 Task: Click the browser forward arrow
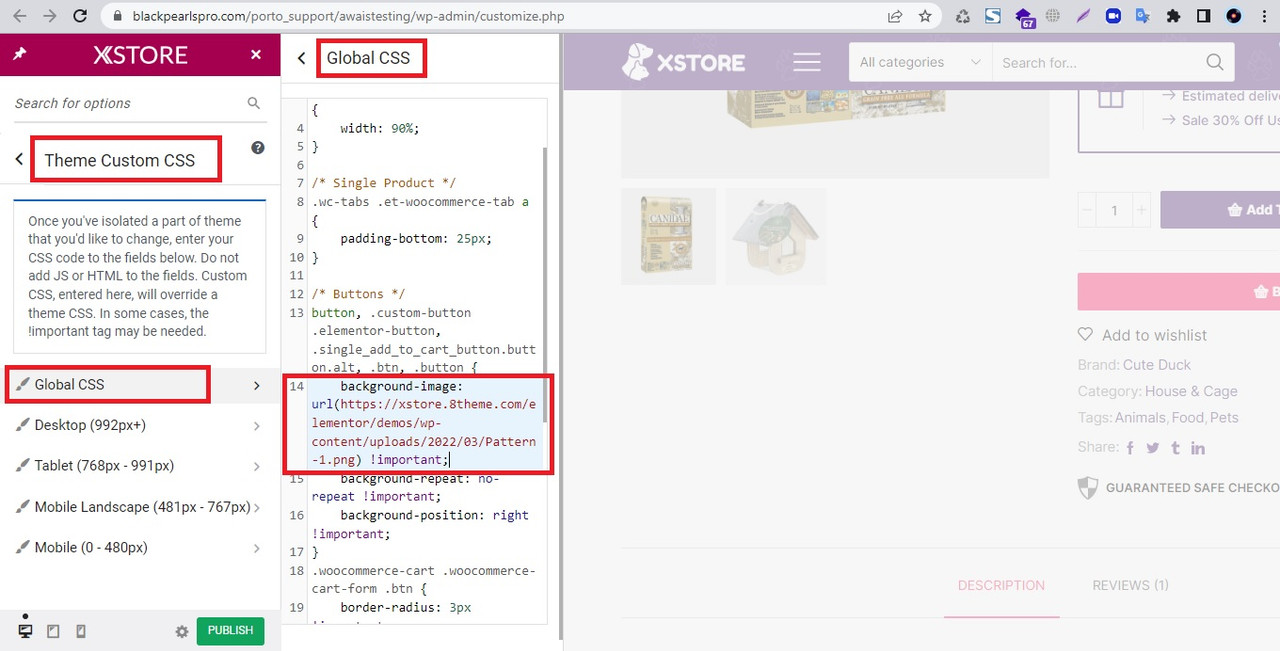point(50,16)
